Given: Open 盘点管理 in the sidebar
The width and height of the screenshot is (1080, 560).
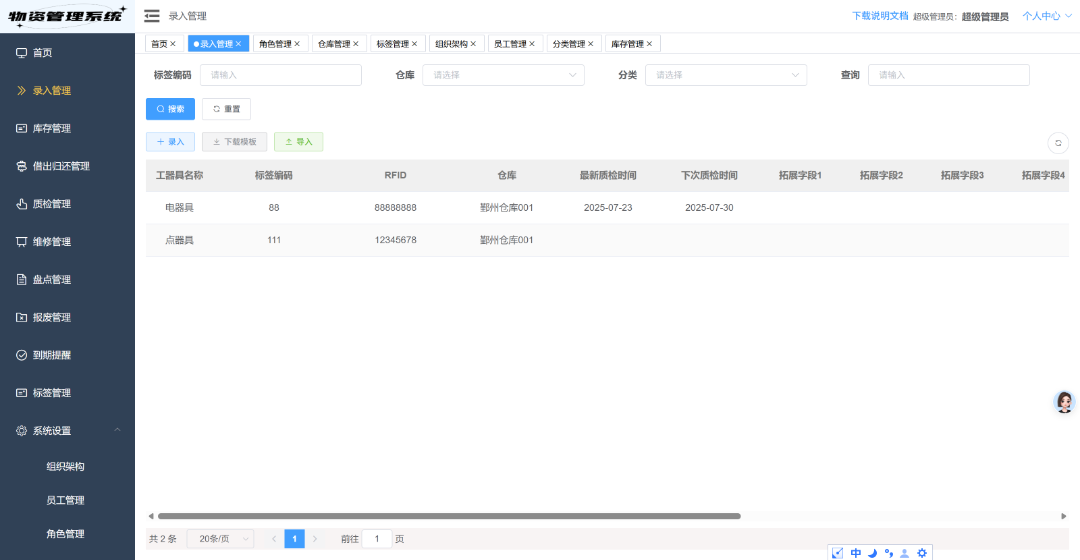Looking at the screenshot, I should [52, 280].
